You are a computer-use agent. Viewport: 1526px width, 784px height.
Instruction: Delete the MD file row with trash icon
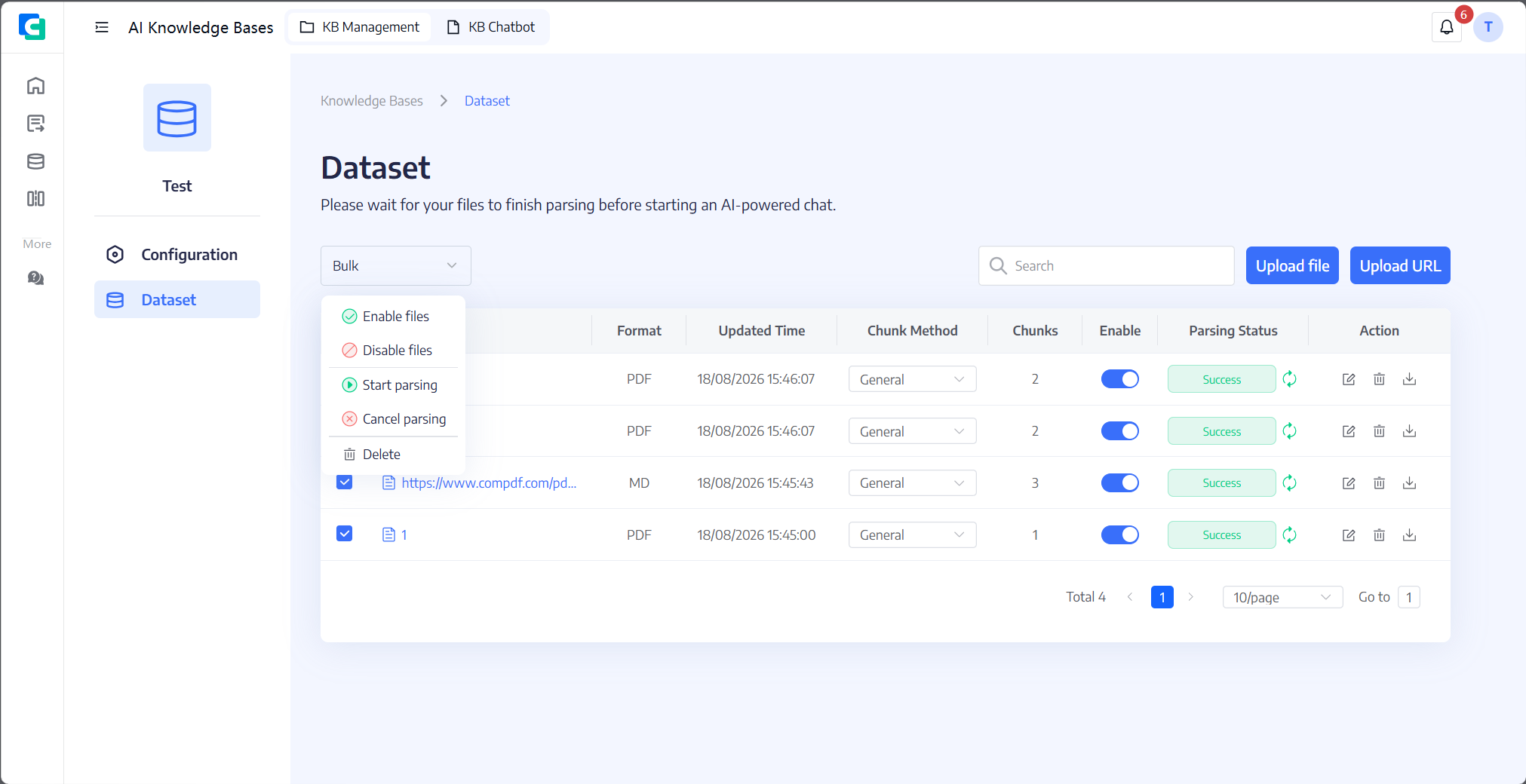[1379, 483]
